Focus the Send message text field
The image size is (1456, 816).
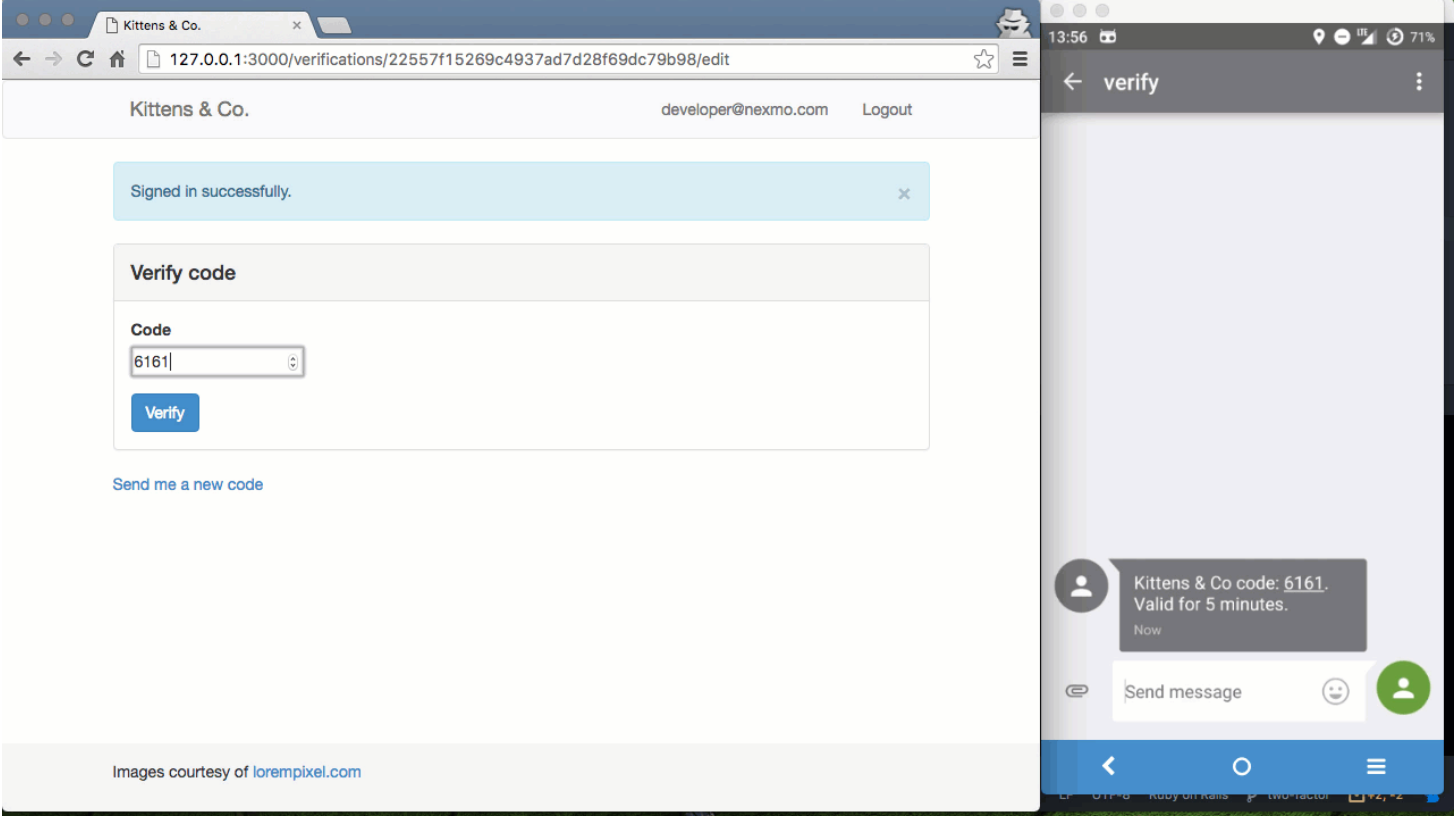(1238, 691)
